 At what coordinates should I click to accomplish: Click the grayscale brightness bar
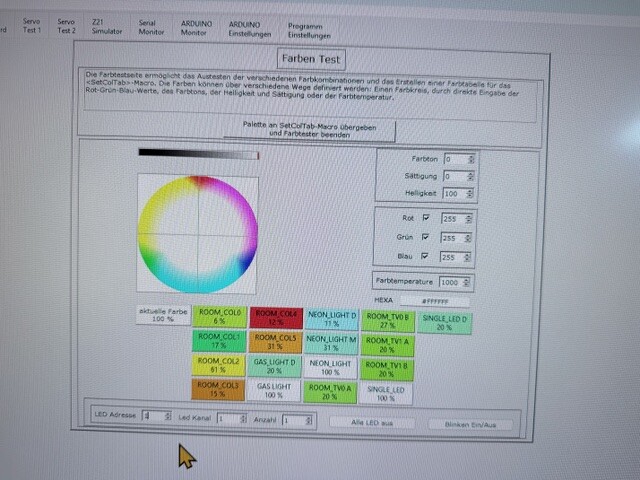tap(198, 153)
